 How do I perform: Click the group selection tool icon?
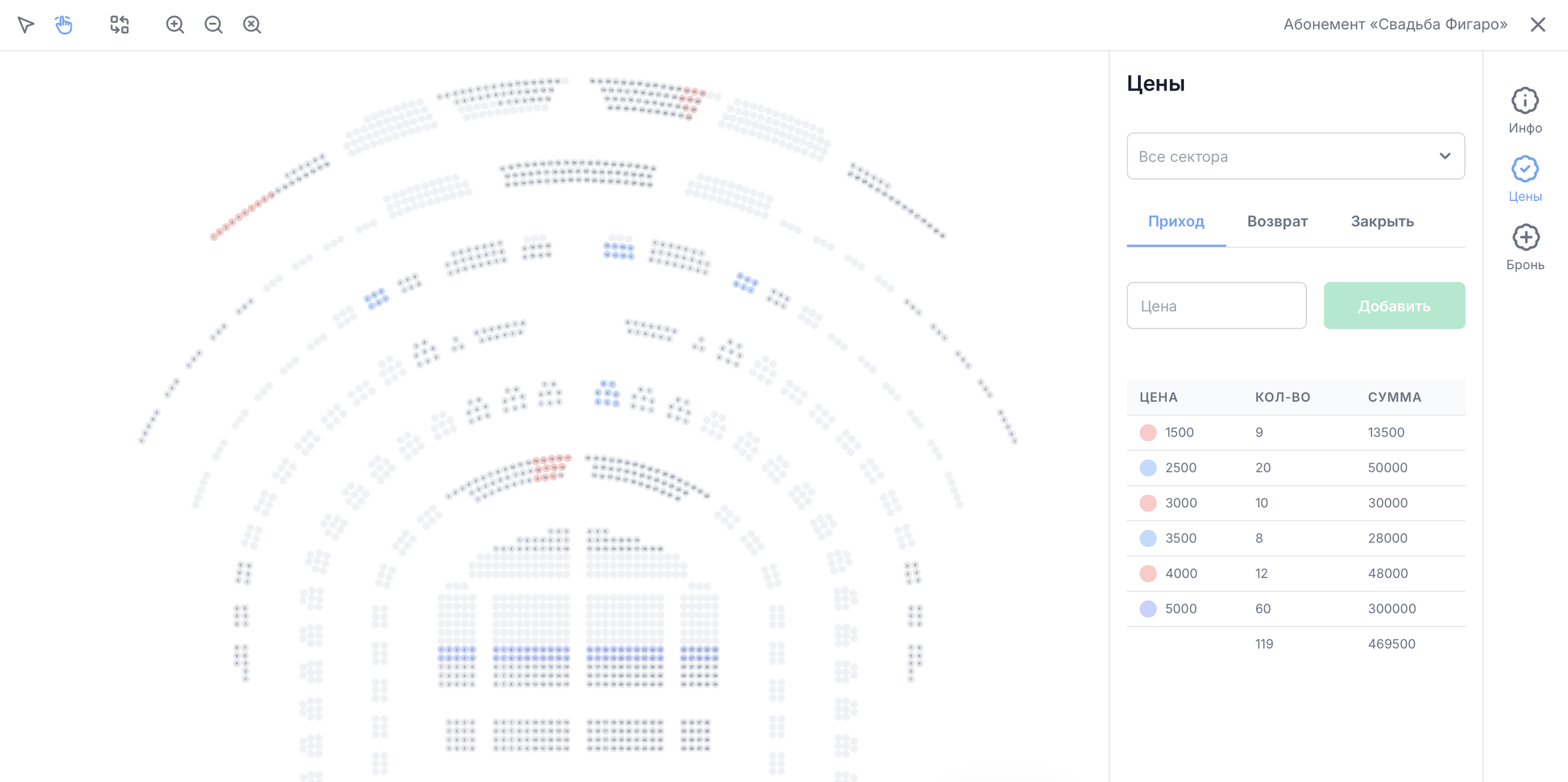(x=119, y=24)
